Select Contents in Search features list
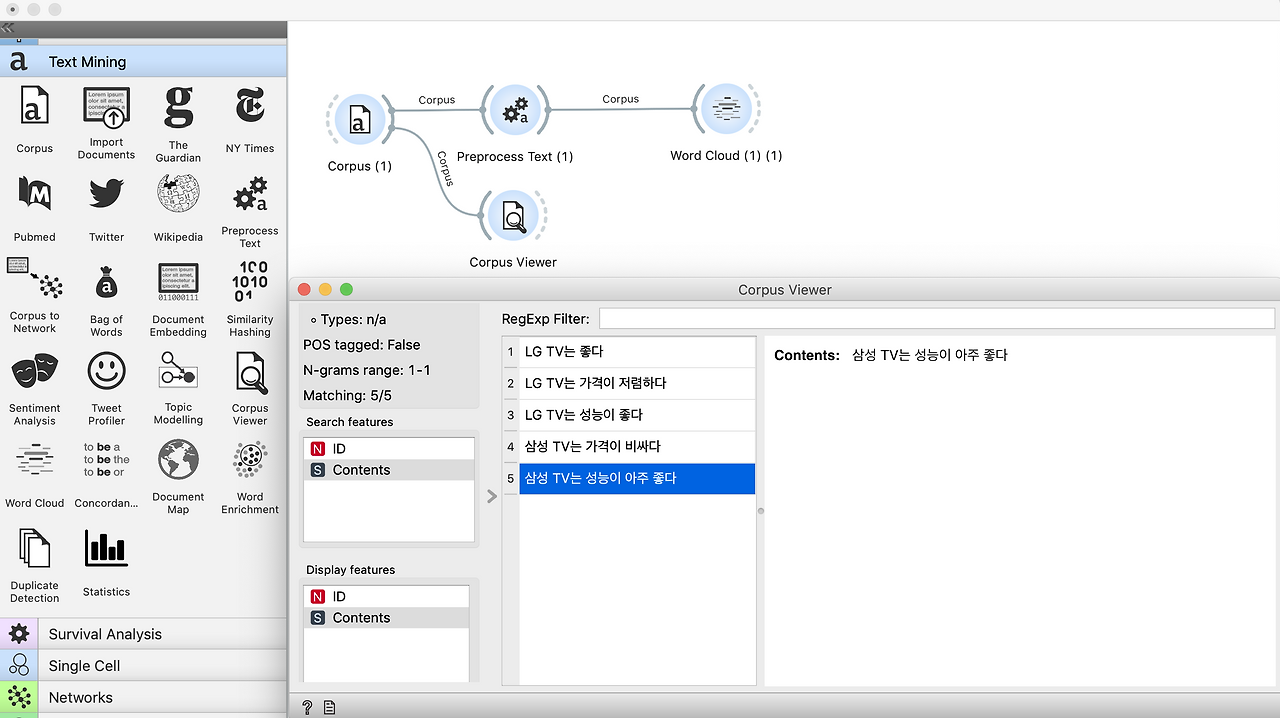The width and height of the screenshot is (1280, 718). tap(389, 470)
